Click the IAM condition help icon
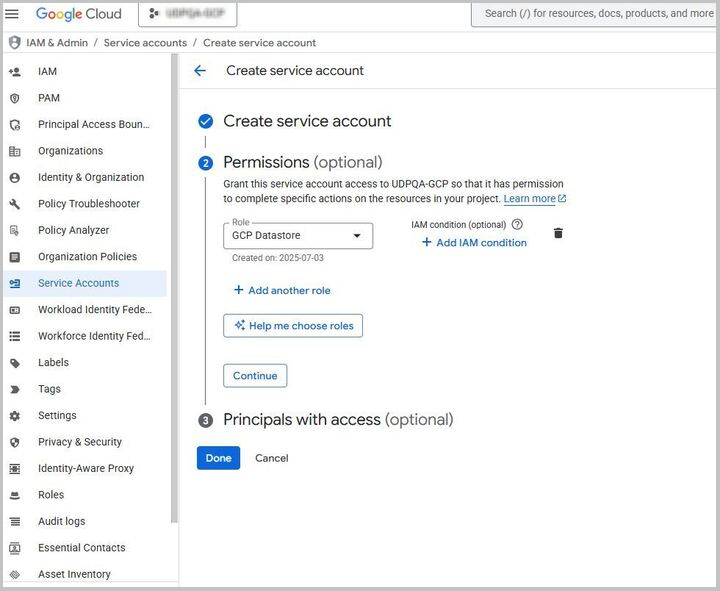 click(517, 225)
